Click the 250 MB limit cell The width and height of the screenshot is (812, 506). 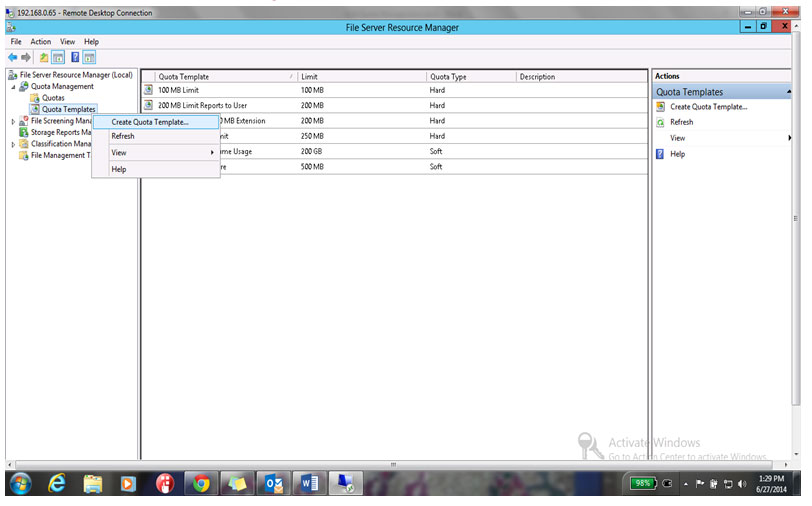(312, 136)
